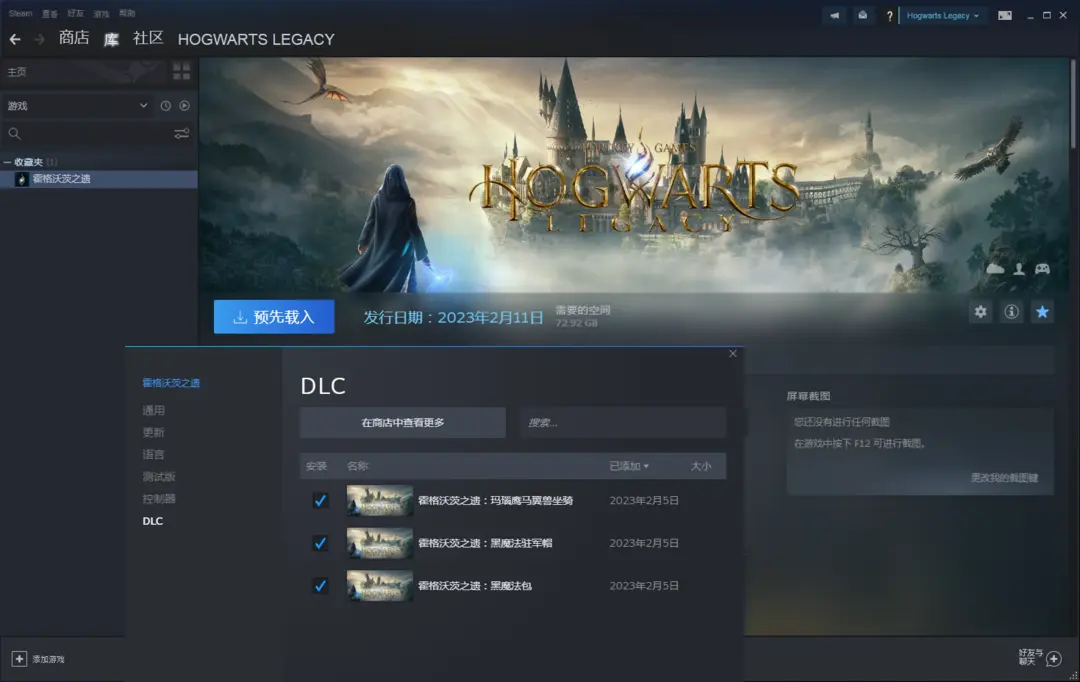Click 黑魔法驻军帽 DLC thumbnail

380,543
